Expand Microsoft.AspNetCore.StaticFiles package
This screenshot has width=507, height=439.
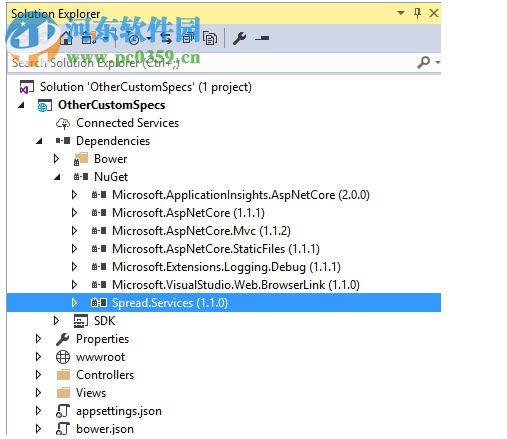tap(74, 249)
